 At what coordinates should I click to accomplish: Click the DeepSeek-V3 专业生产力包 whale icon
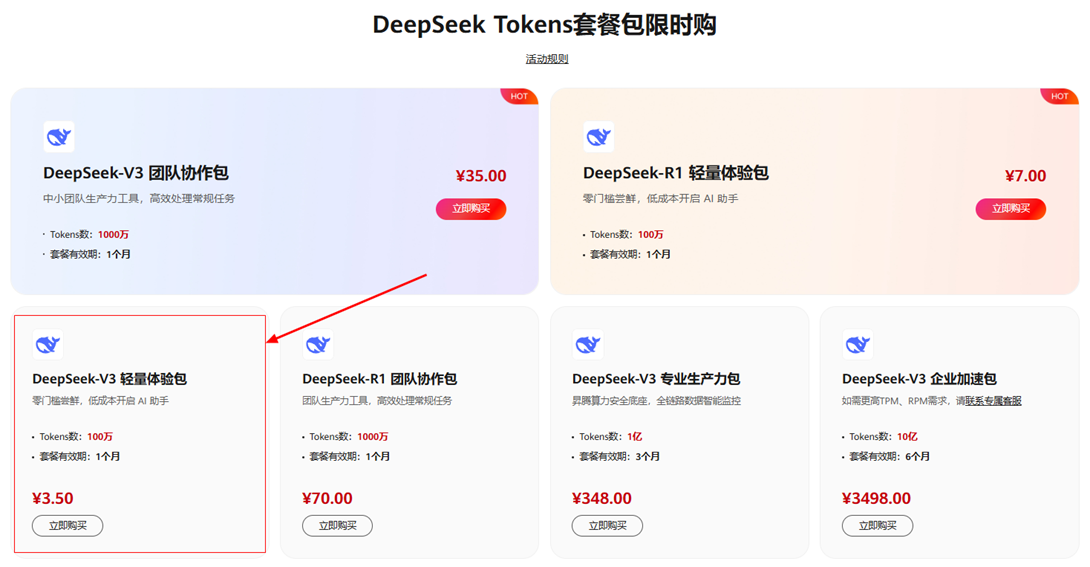[x=588, y=345]
